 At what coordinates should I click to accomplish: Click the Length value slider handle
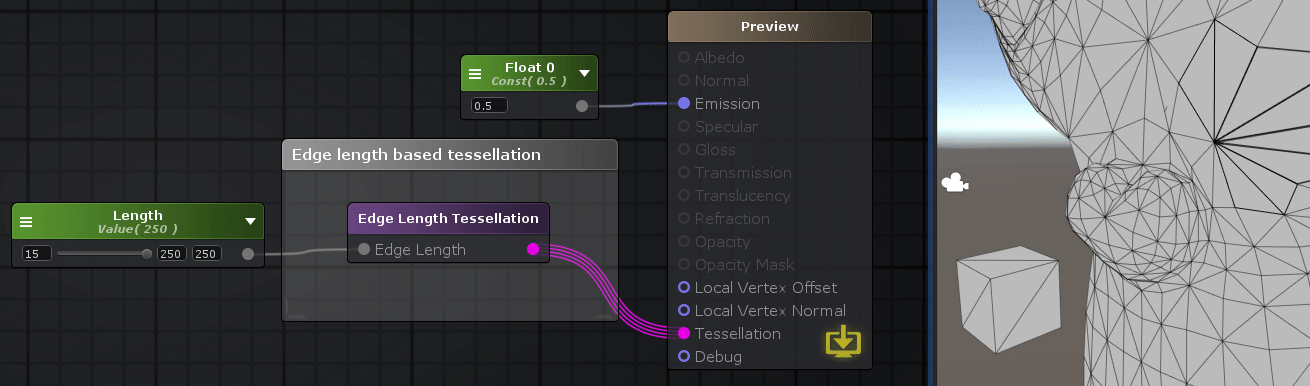click(147, 254)
